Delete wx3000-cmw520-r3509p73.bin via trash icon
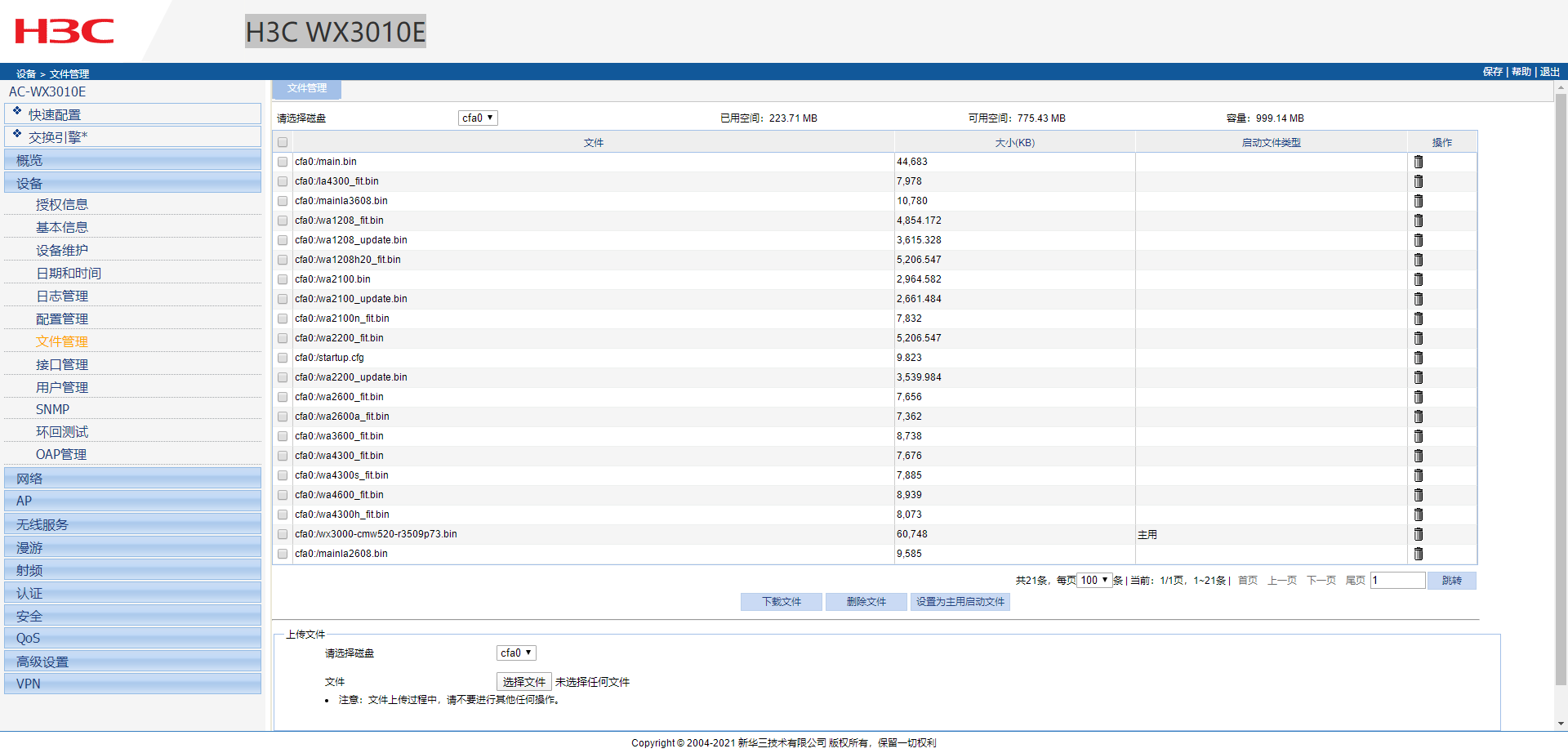 1419,534
